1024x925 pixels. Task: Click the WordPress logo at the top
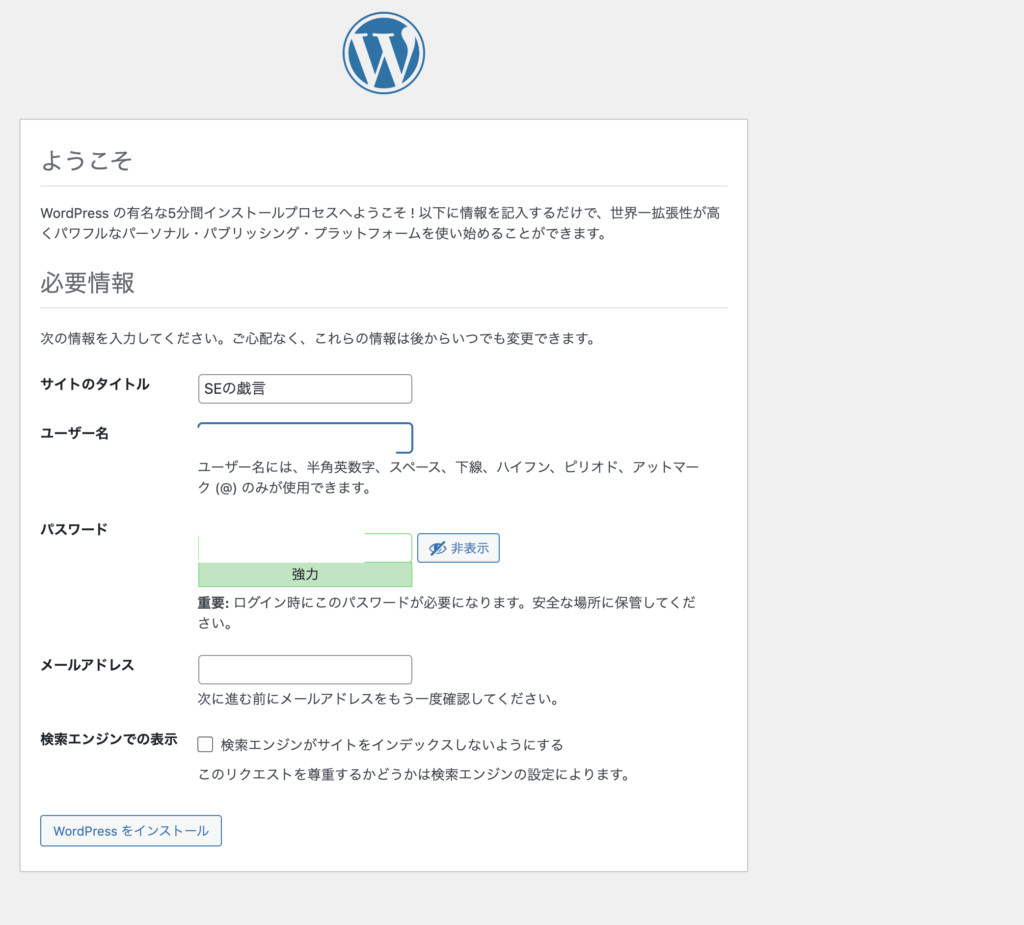point(383,53)
